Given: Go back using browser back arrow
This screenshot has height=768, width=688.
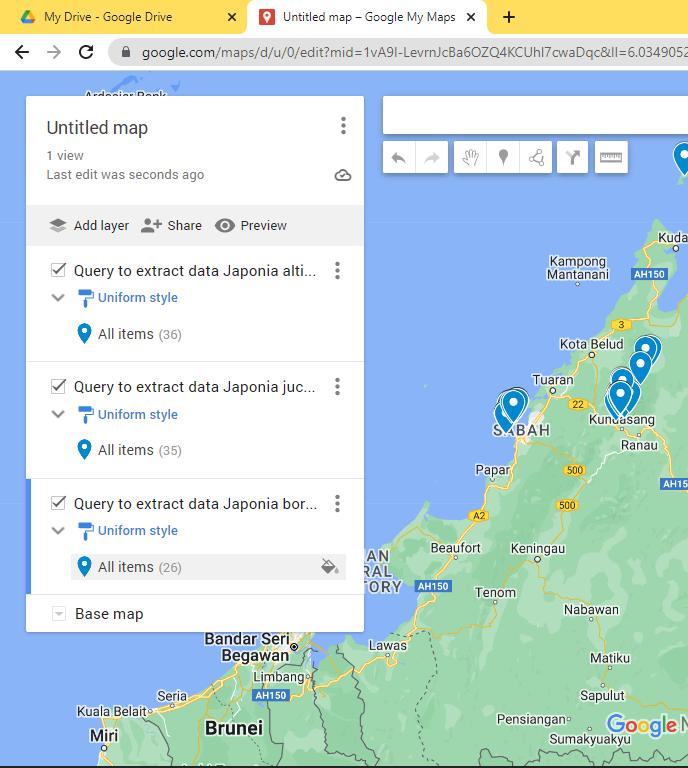Looking at the screenshot, I should [22, 51].
